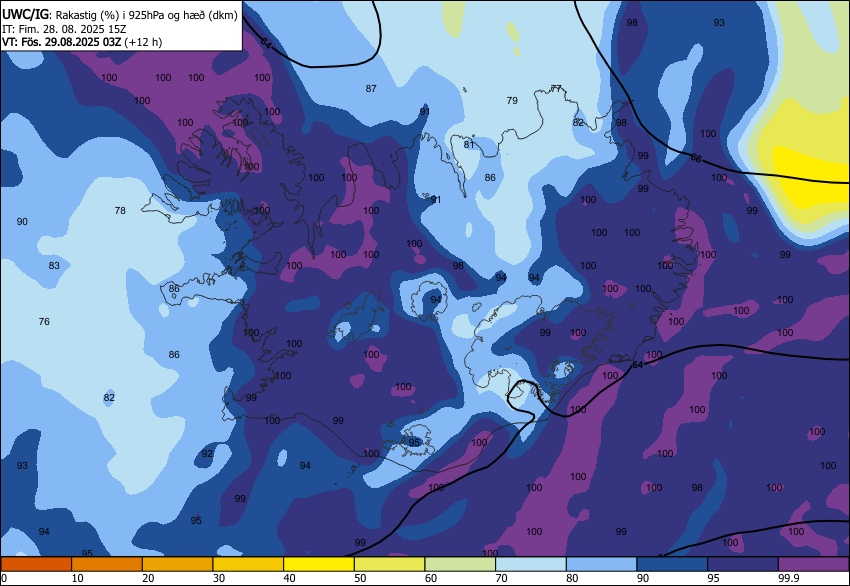Click the '66' height contour label
The width and height of the screenshot is (850, 586).
click(696, 158)
